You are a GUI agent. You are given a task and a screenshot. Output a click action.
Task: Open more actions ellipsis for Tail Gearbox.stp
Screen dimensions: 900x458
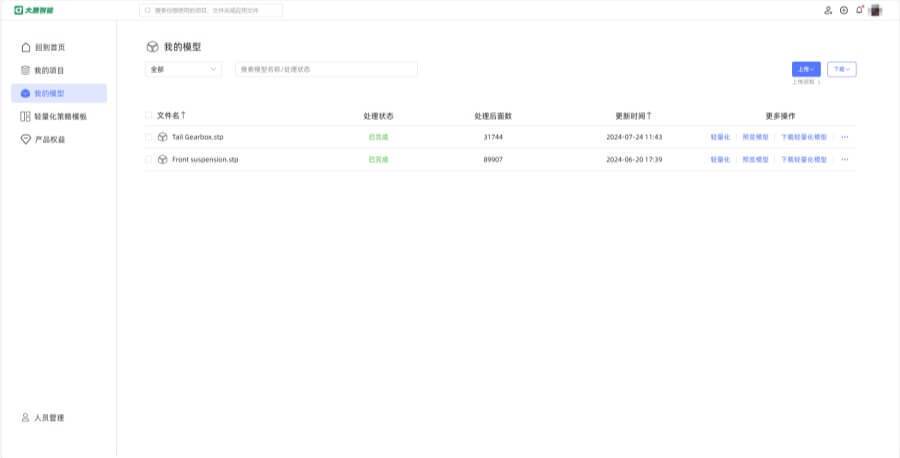point(844,137)
